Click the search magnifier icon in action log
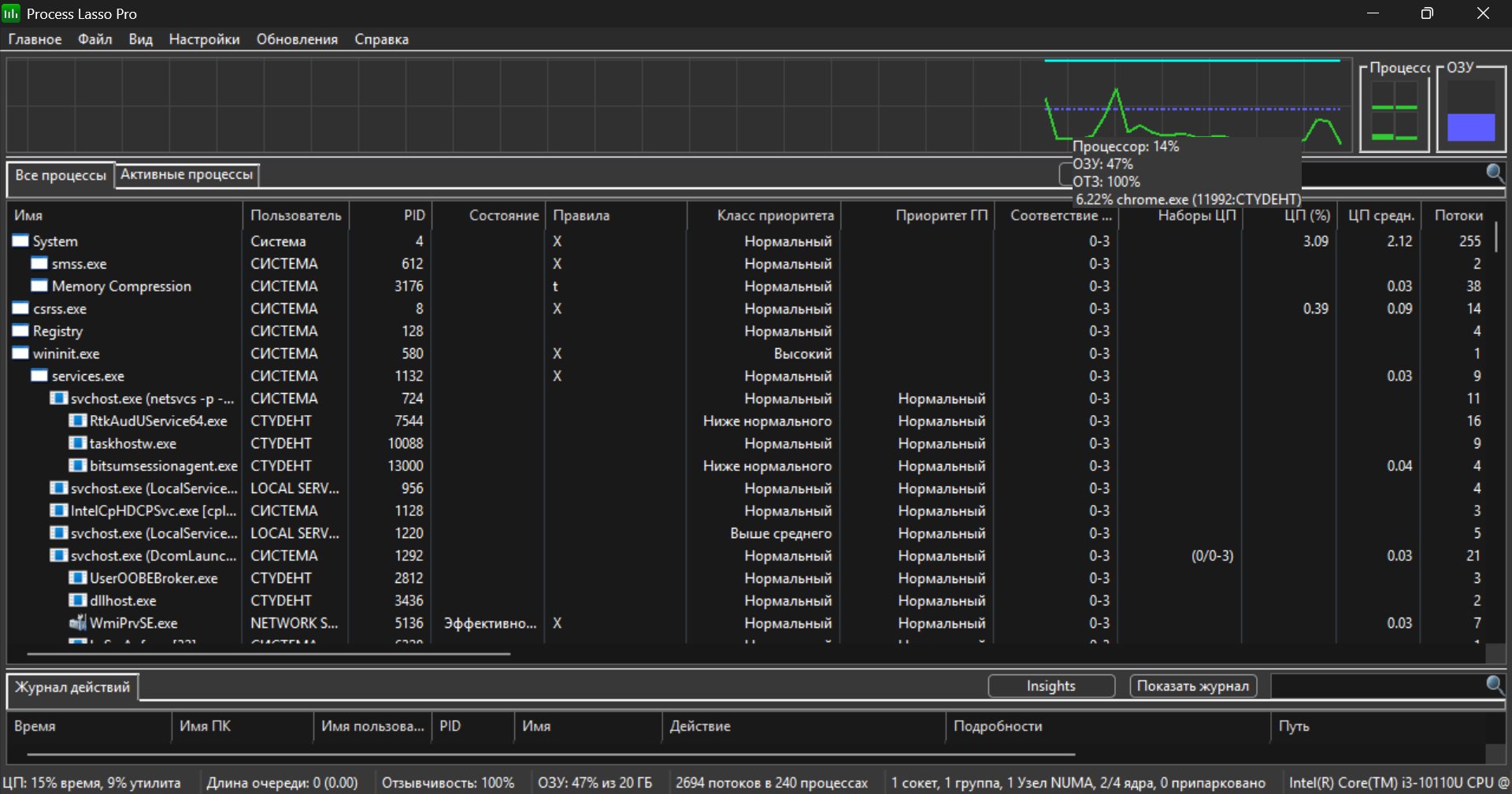This screenshot has width=1512, height=794. coord(1494,685)
